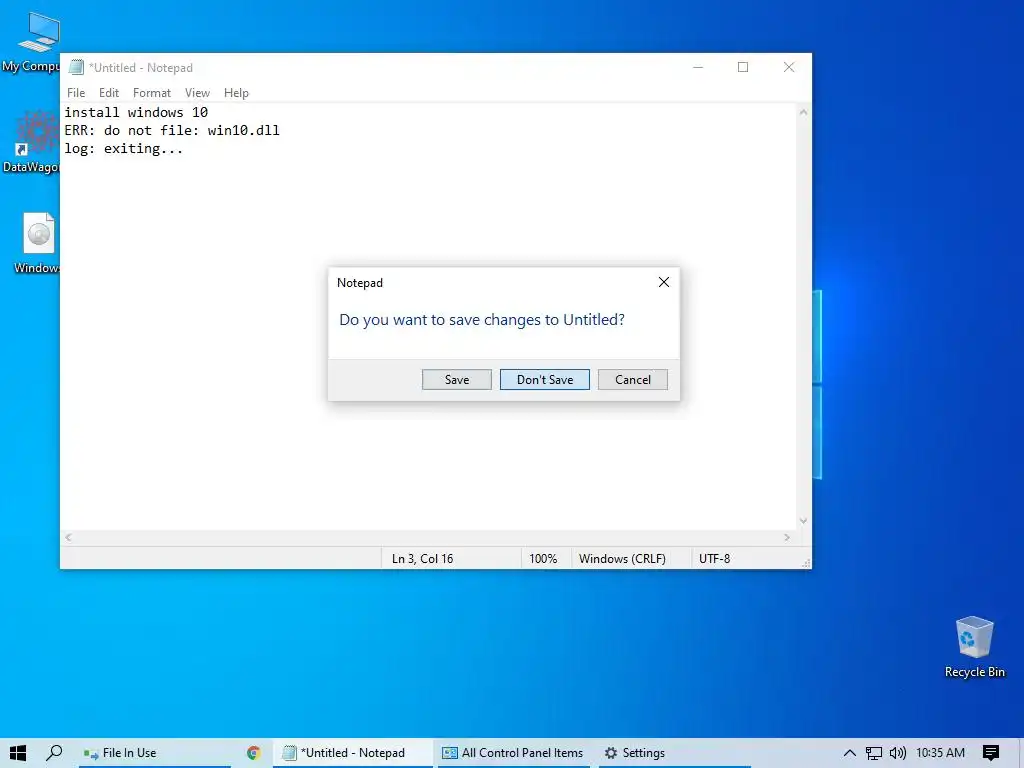
Task: Choose Don't Save in the dialog
Action: coord(545,379)
